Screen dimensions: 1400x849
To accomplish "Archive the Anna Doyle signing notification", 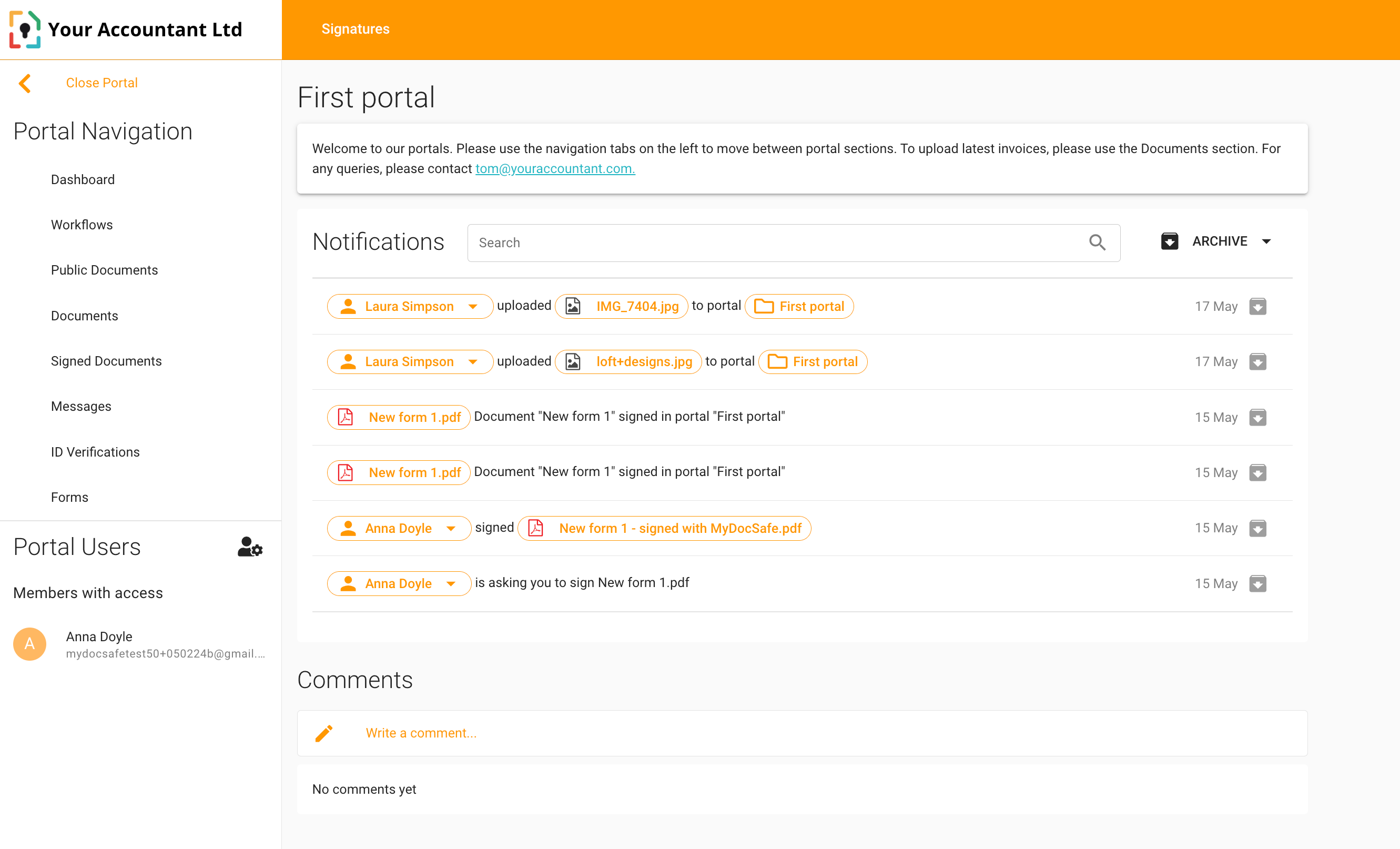I will (x=1258, y=528).
